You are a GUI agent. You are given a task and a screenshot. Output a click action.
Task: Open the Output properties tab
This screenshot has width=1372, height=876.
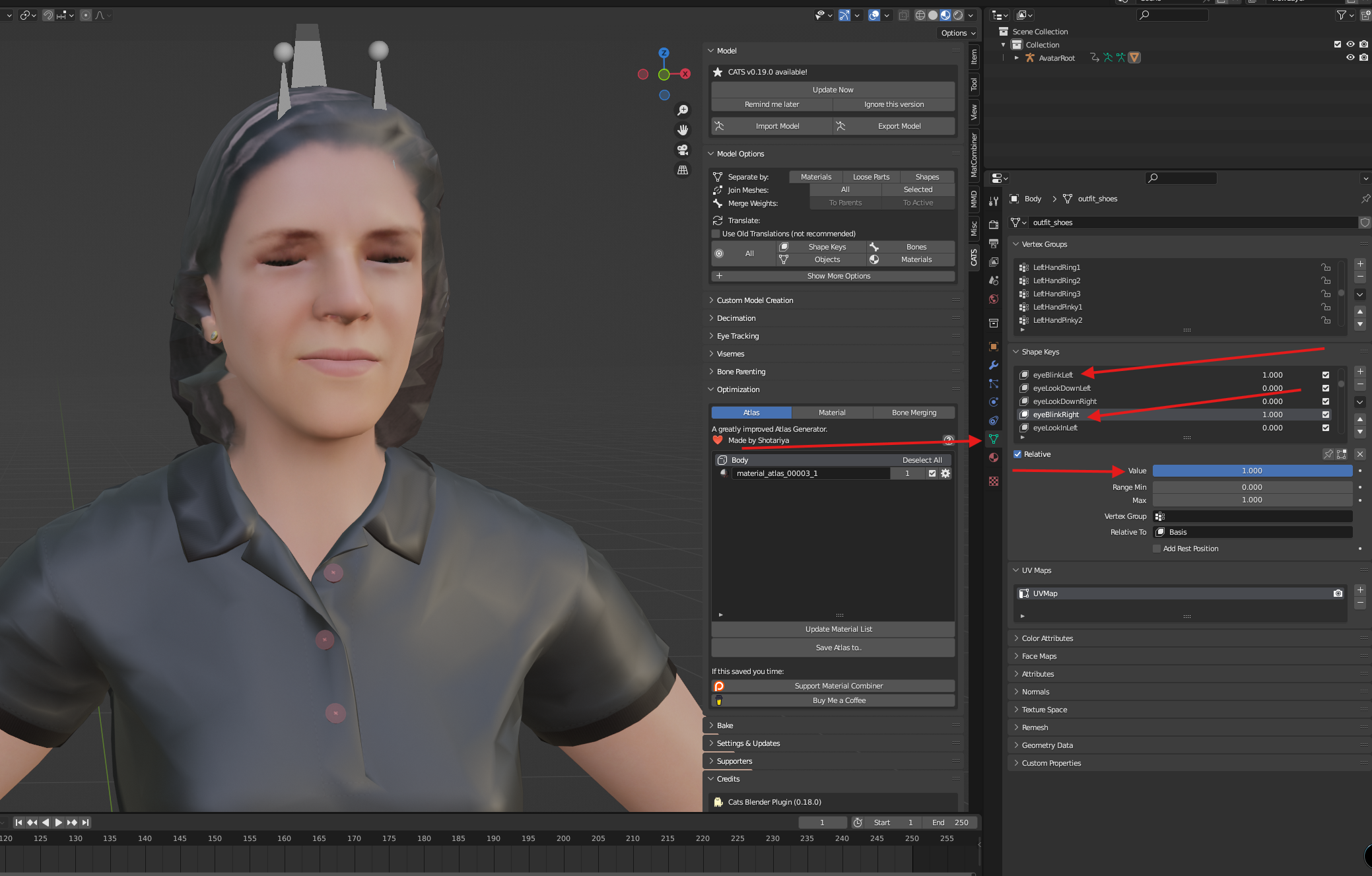click(x=994, y=243)
